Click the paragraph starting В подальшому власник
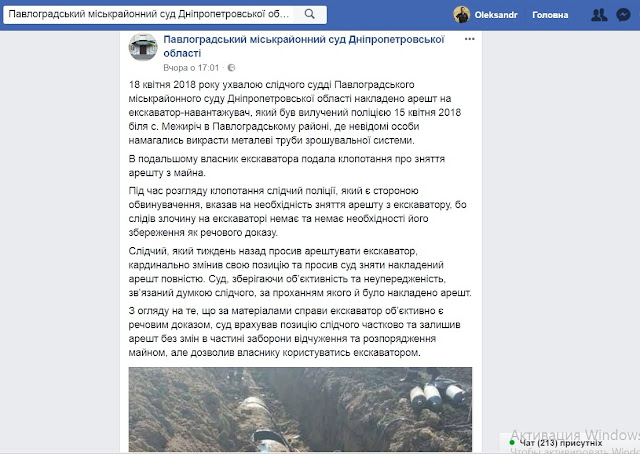 pos(287,166)
